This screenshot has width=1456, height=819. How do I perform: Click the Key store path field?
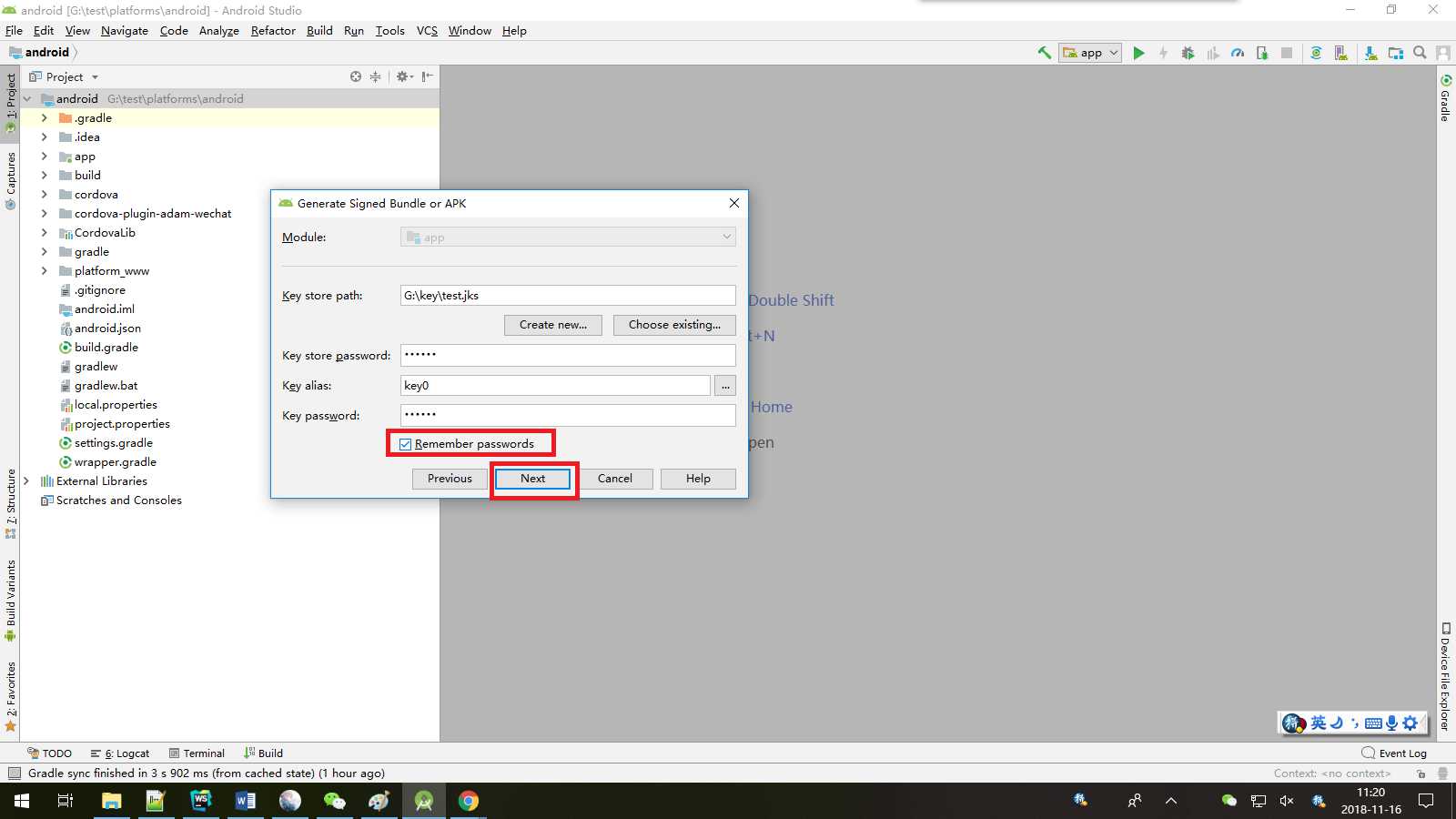(568, 296)
